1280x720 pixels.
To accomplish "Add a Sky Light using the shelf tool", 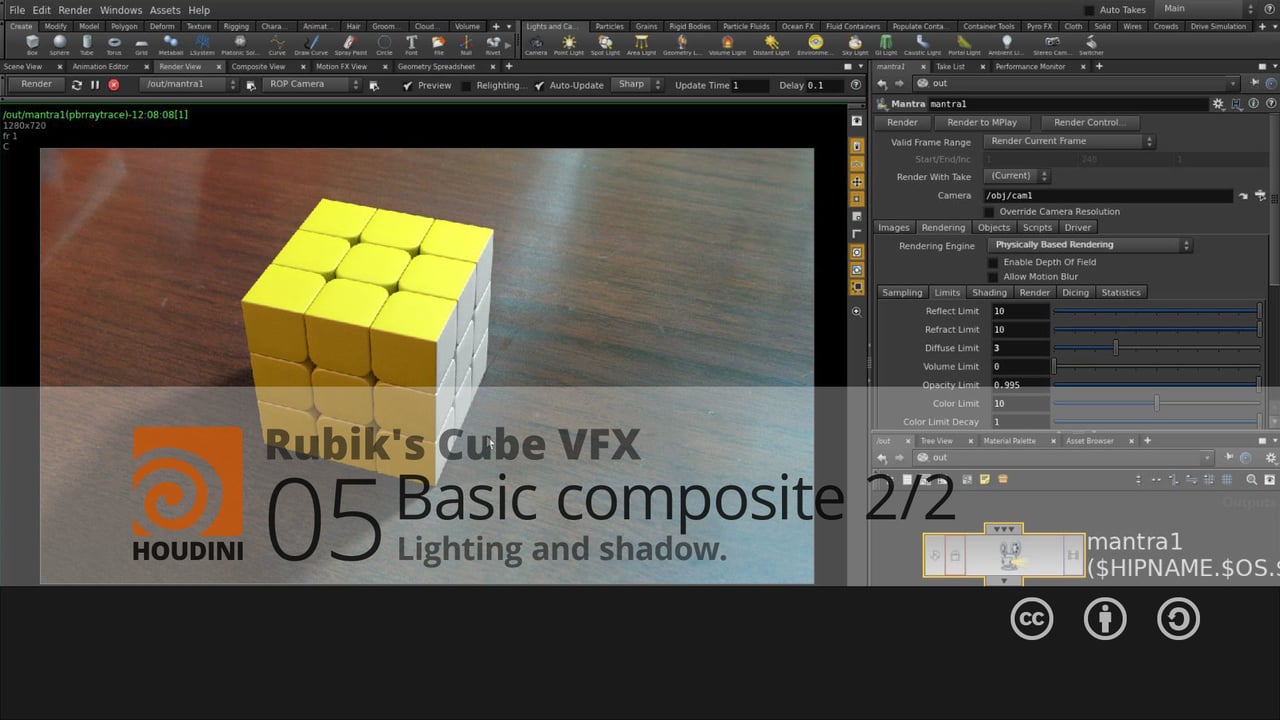I will coord(855,44).
